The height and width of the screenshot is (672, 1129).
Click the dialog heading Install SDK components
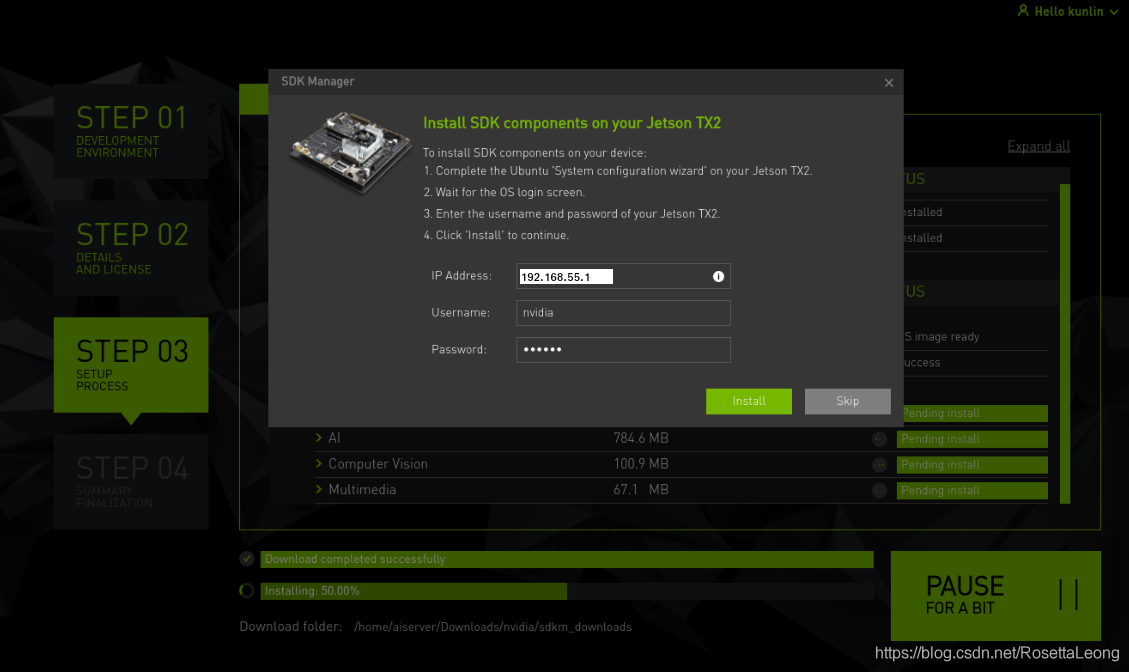point(572,123)
